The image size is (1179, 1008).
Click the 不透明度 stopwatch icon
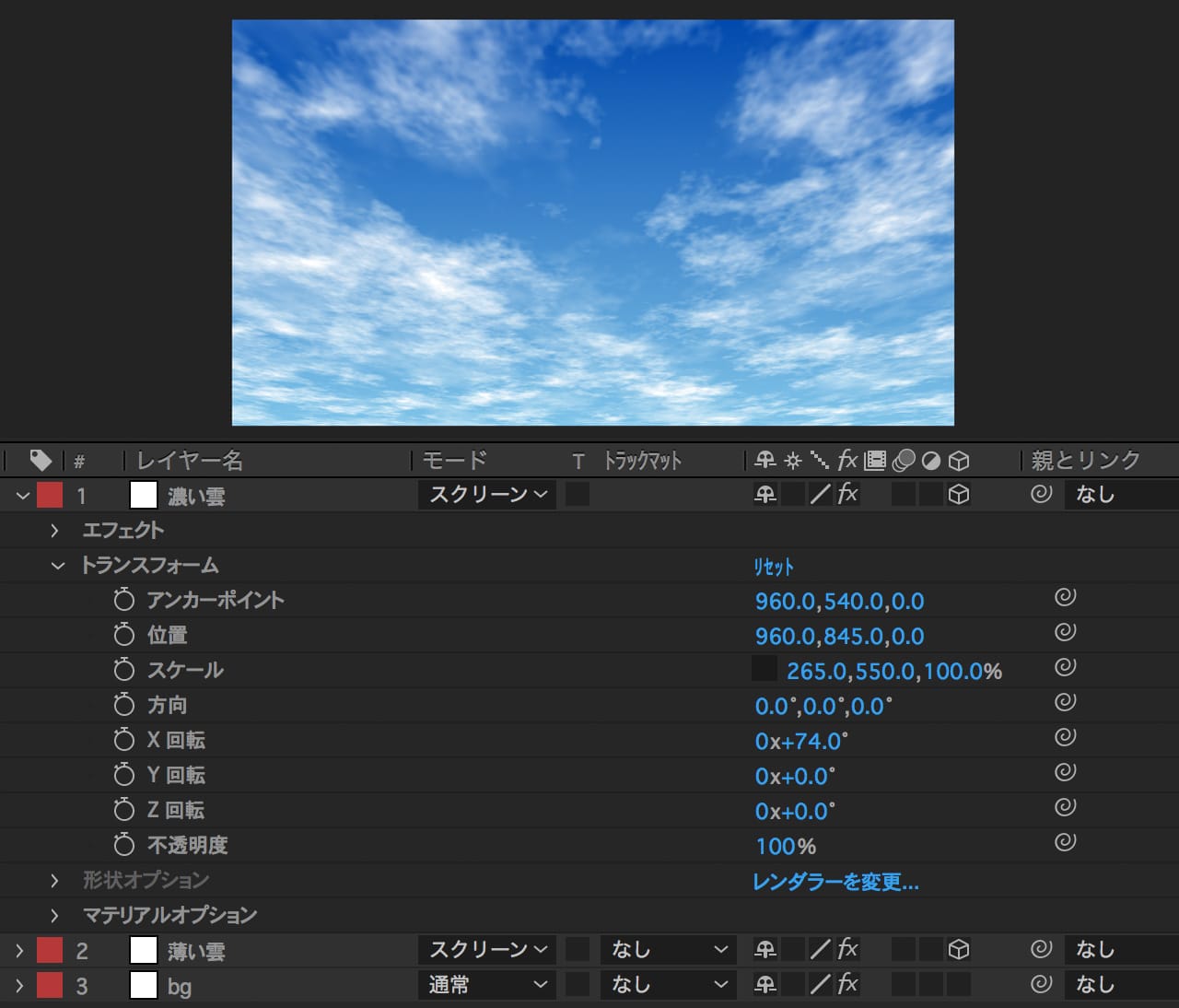(x=123, y=846)
